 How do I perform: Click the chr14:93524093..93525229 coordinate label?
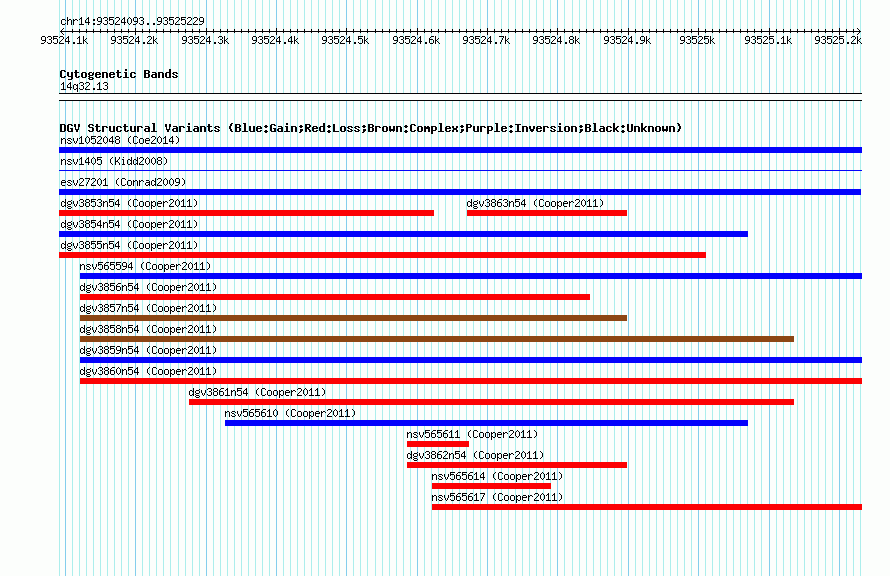tap(132, 21)
